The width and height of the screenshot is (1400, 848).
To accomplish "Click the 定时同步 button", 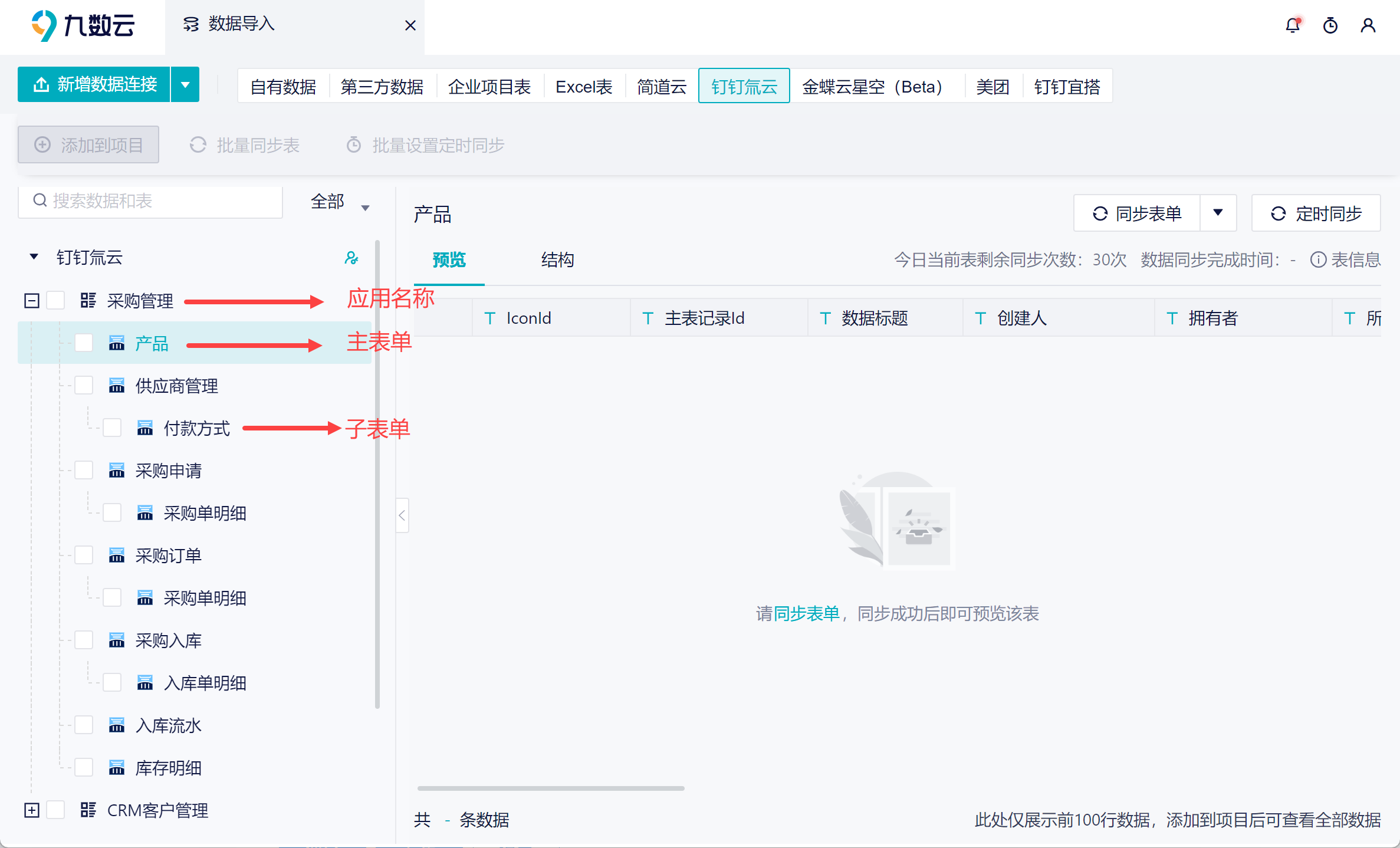I will pyautogui.click(x=1316, y=213).
